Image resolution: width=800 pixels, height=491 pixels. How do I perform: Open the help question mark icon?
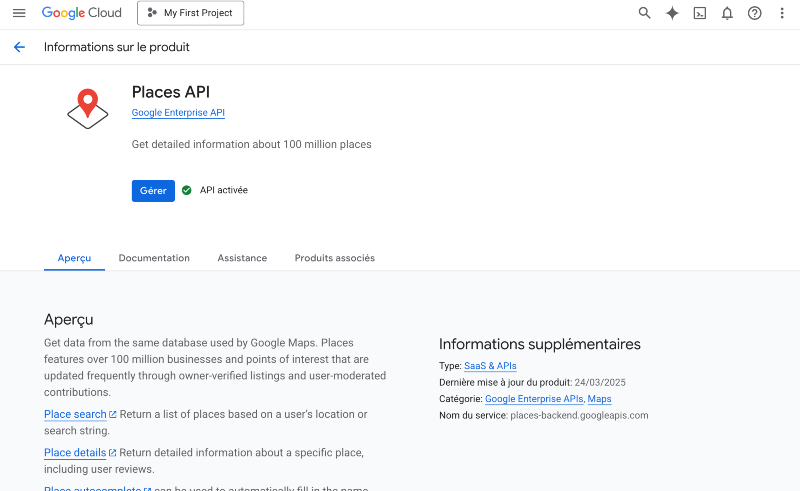click(755, 13)
